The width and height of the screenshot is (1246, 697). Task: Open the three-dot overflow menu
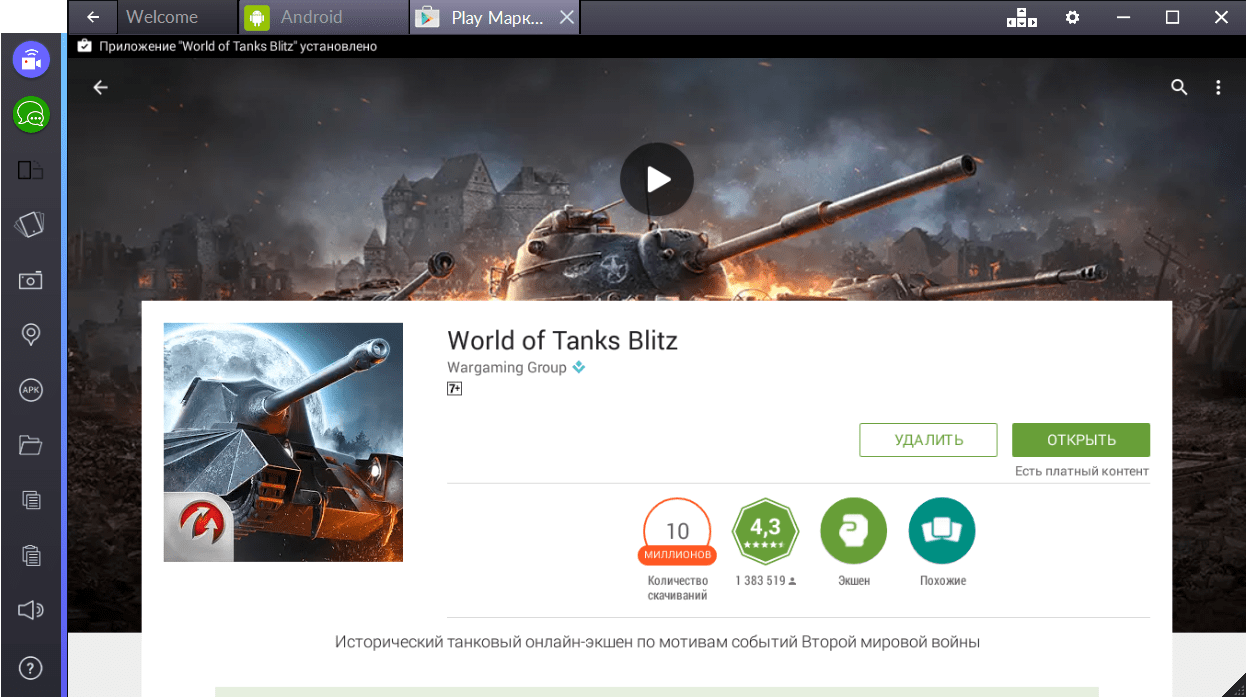[x=1218, y=88]
